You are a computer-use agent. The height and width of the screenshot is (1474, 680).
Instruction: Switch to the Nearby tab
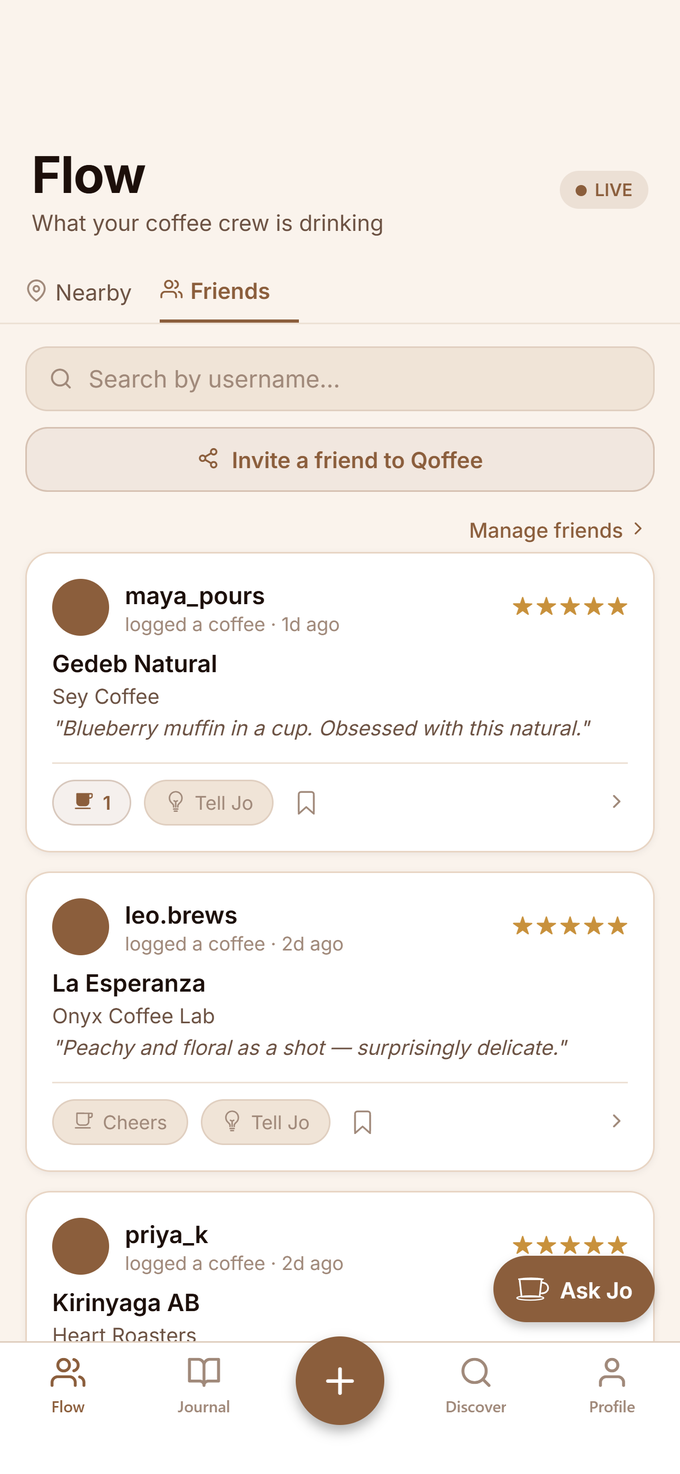79,292
